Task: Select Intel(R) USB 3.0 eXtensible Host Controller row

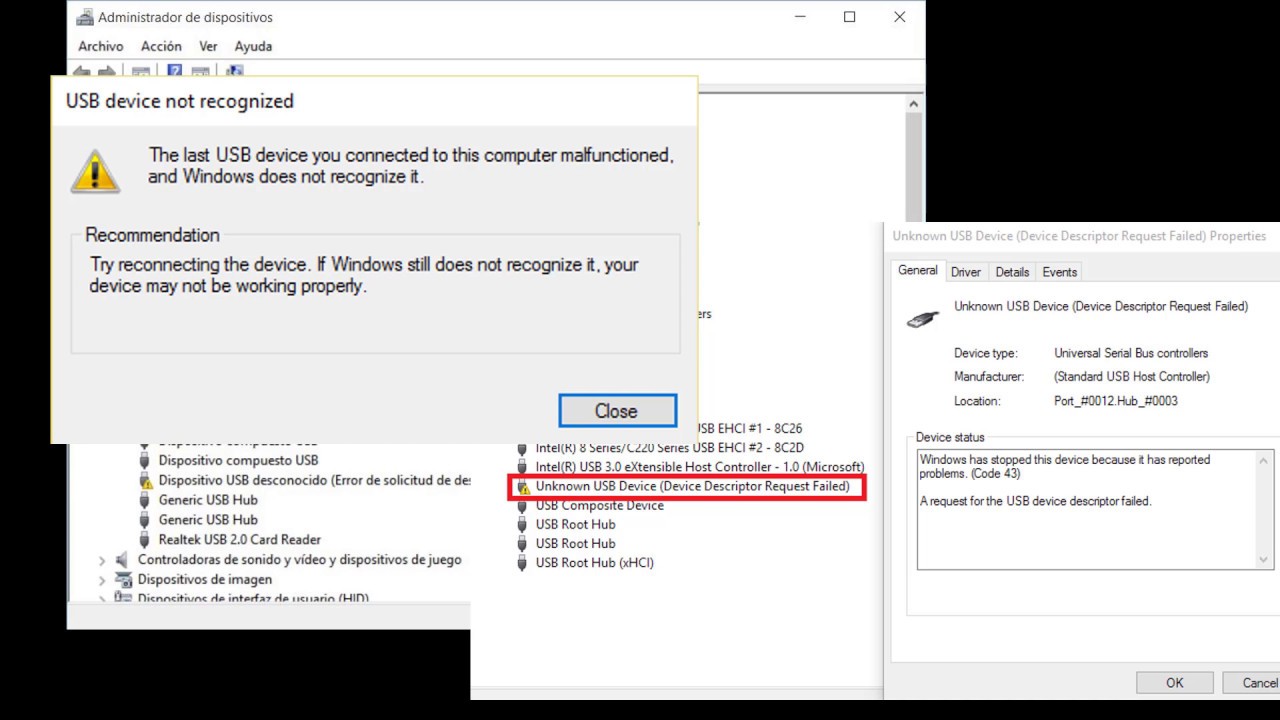Action: click(700, 467)
